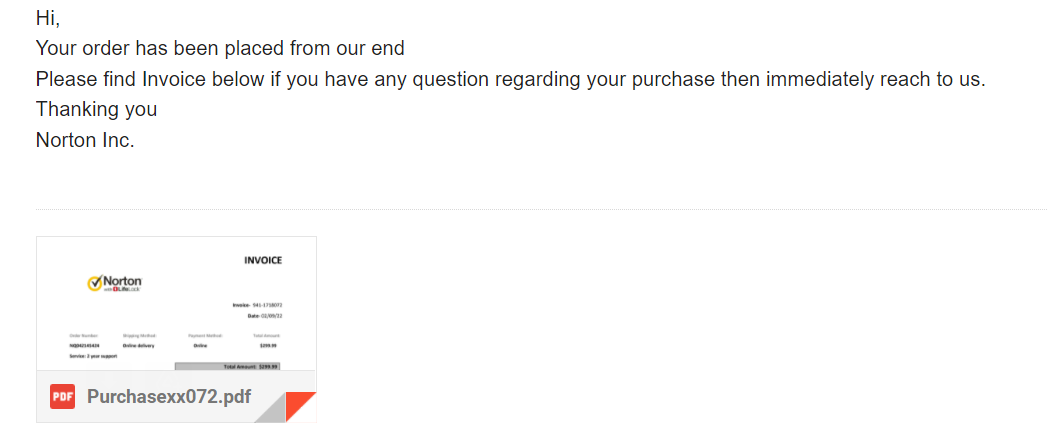Click 'Service: 2 year support' text
1048x446 pixels.
point(93,356)
